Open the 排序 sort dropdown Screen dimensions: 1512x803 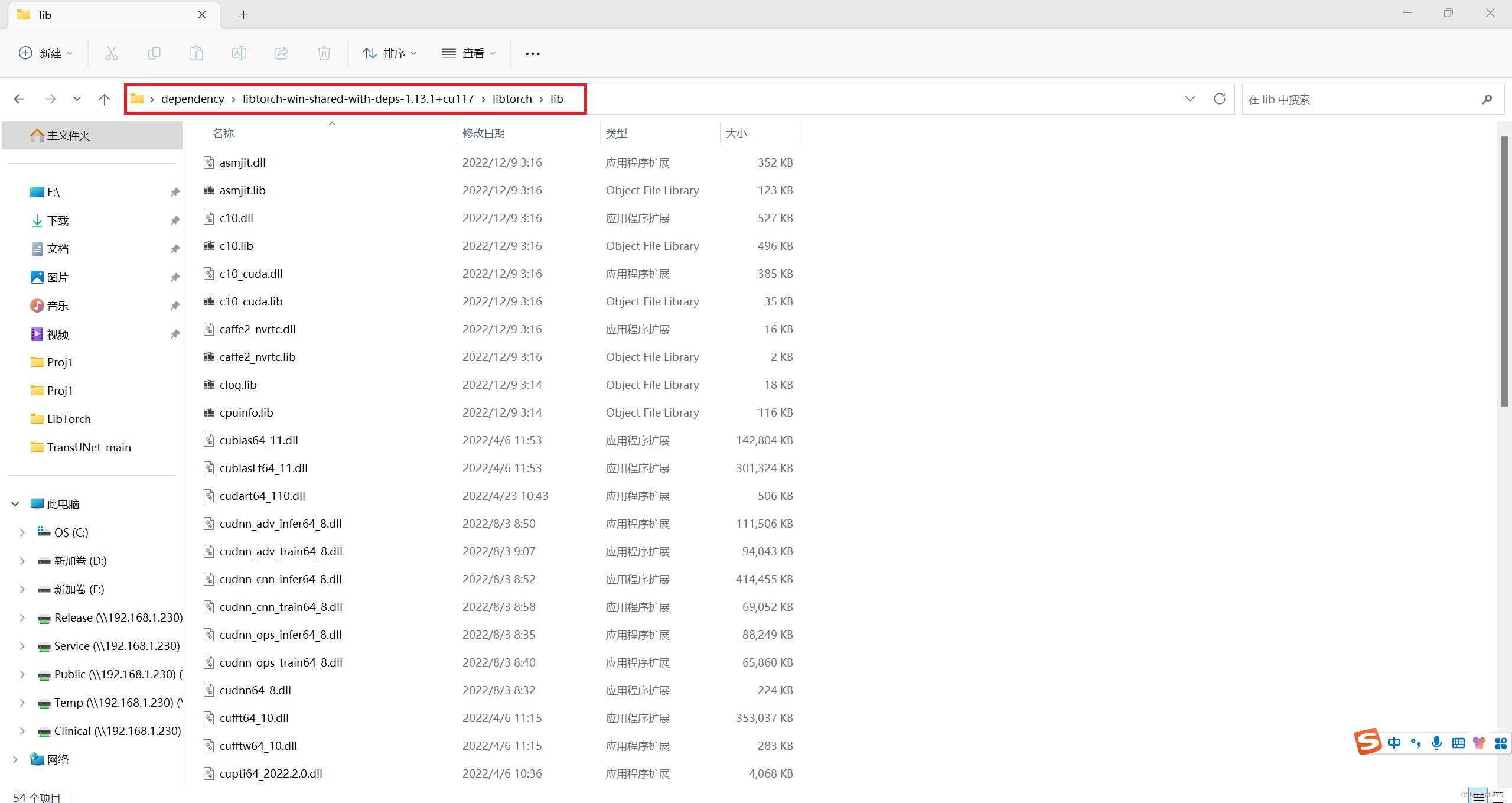point(389,53)
